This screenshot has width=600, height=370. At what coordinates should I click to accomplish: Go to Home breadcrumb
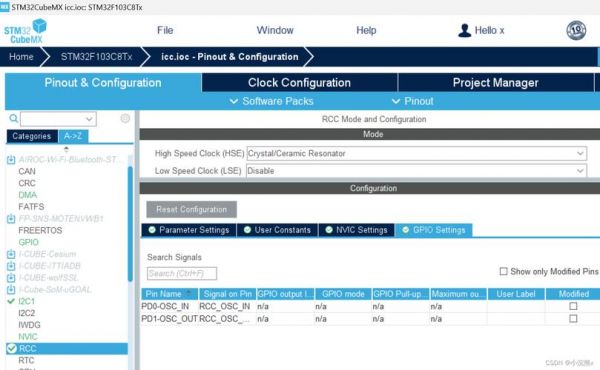(21, 57)
